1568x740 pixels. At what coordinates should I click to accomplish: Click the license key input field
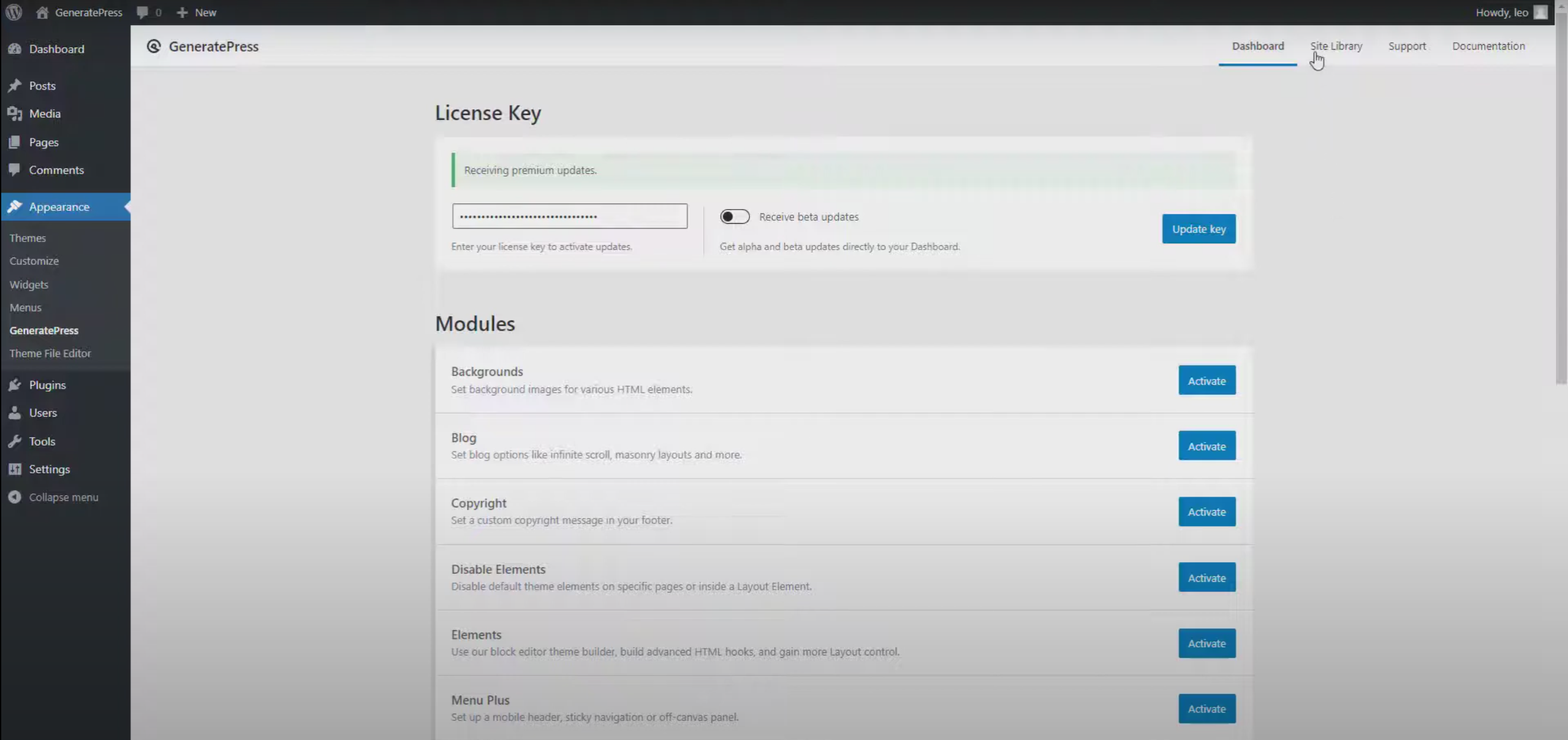(569, 216)
